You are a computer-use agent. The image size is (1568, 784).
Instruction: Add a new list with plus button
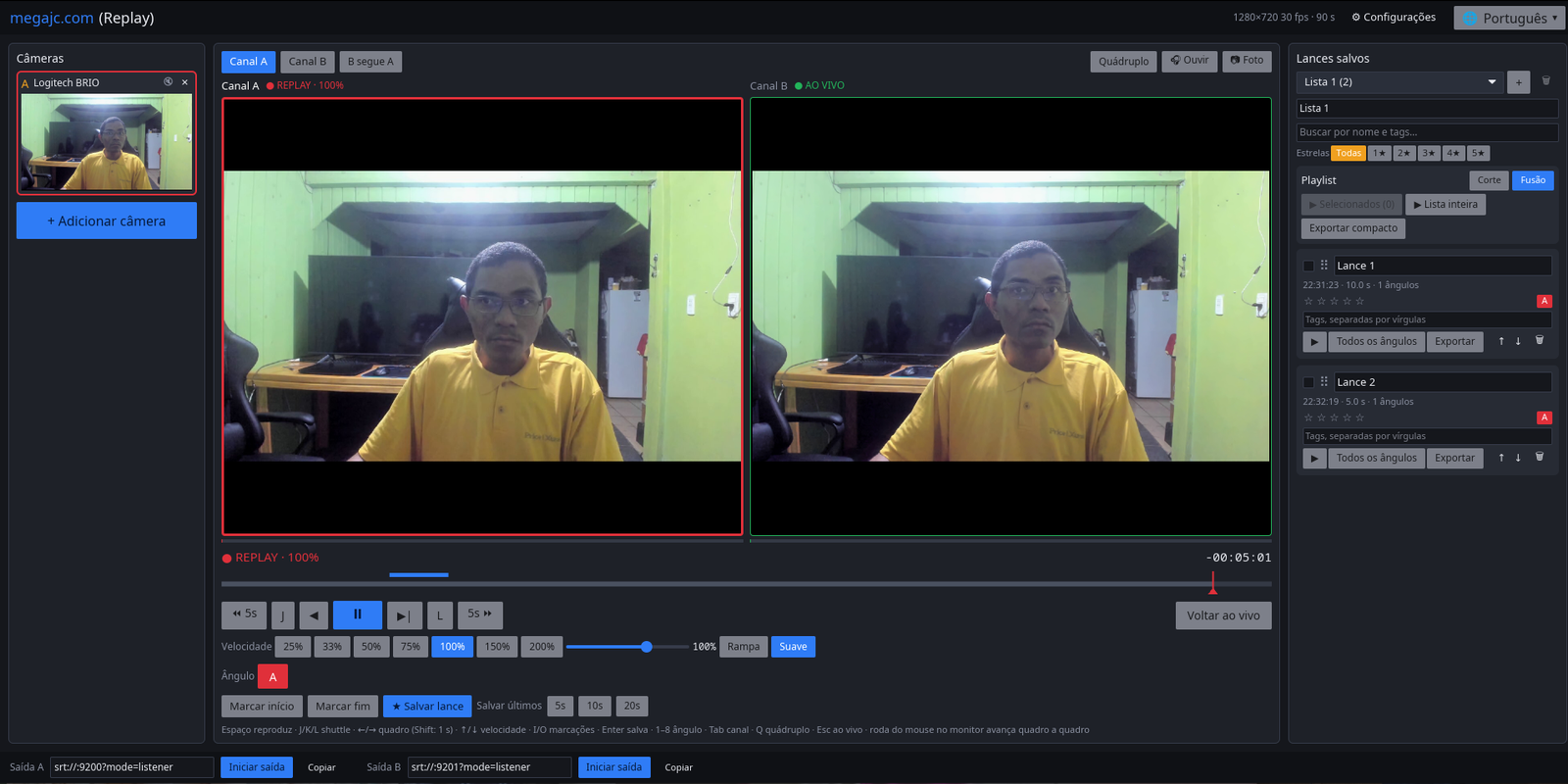(1518, 82)
